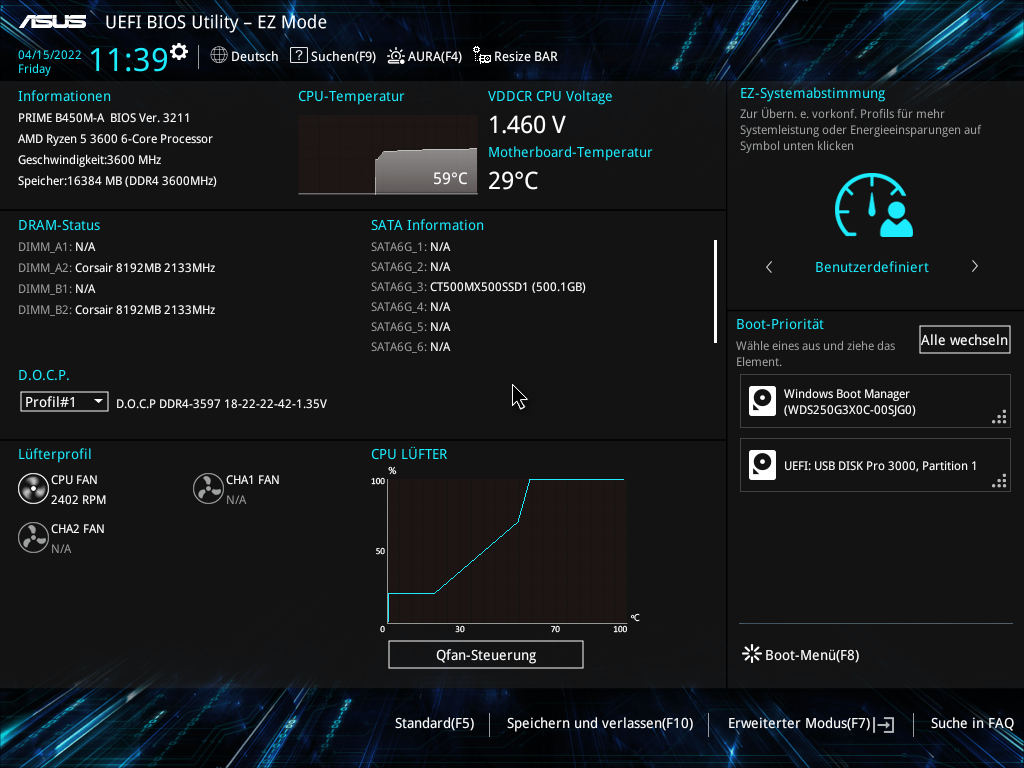Screen dimensions: 1024x768
Task: Select Windows Boot Manager boot entry
Action: 875,401
